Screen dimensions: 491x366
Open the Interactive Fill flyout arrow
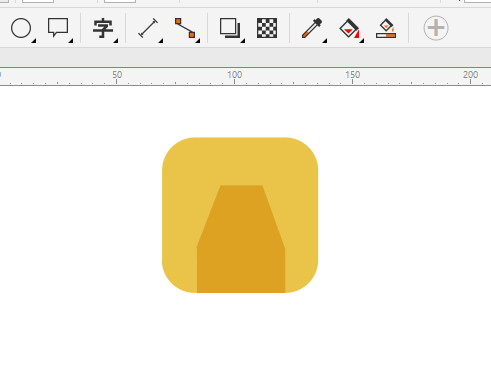click(362, 41)
